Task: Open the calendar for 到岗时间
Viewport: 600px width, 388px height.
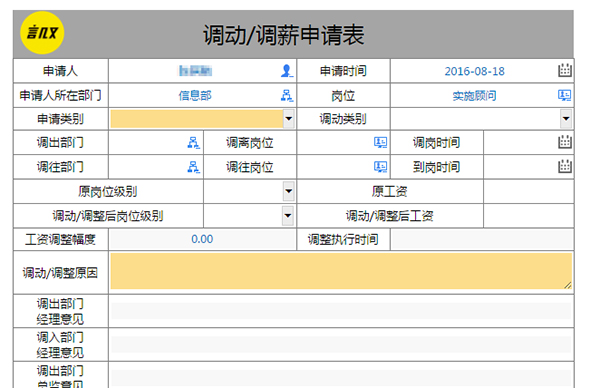Action: click(x=565, y=166)
